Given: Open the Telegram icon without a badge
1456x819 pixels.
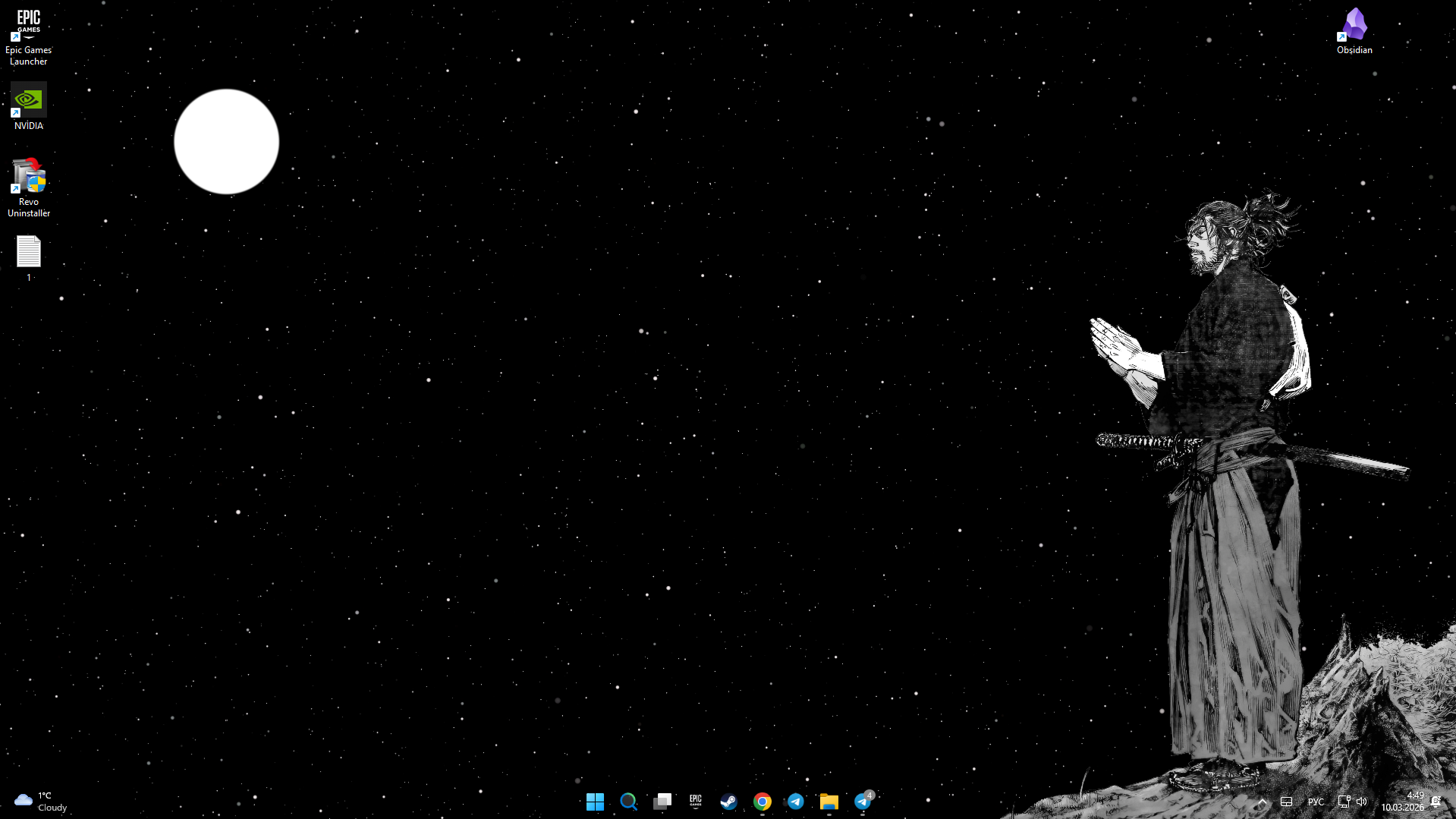Looking at the screenshot, I should pyautogui.click(x=796, y=802).
